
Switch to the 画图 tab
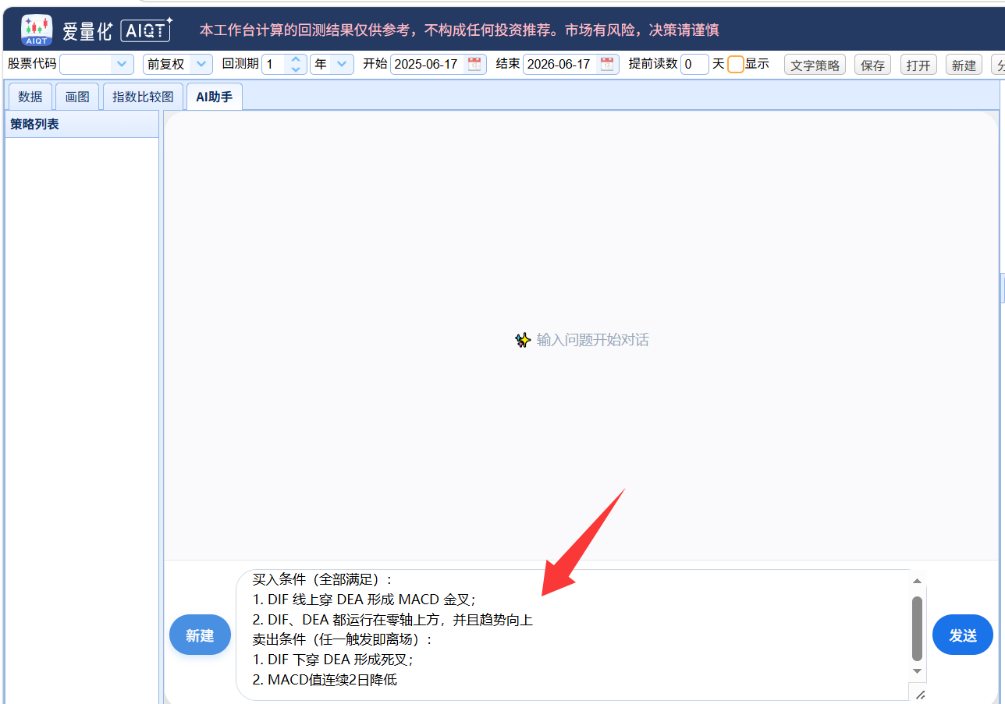coord(77,97)
